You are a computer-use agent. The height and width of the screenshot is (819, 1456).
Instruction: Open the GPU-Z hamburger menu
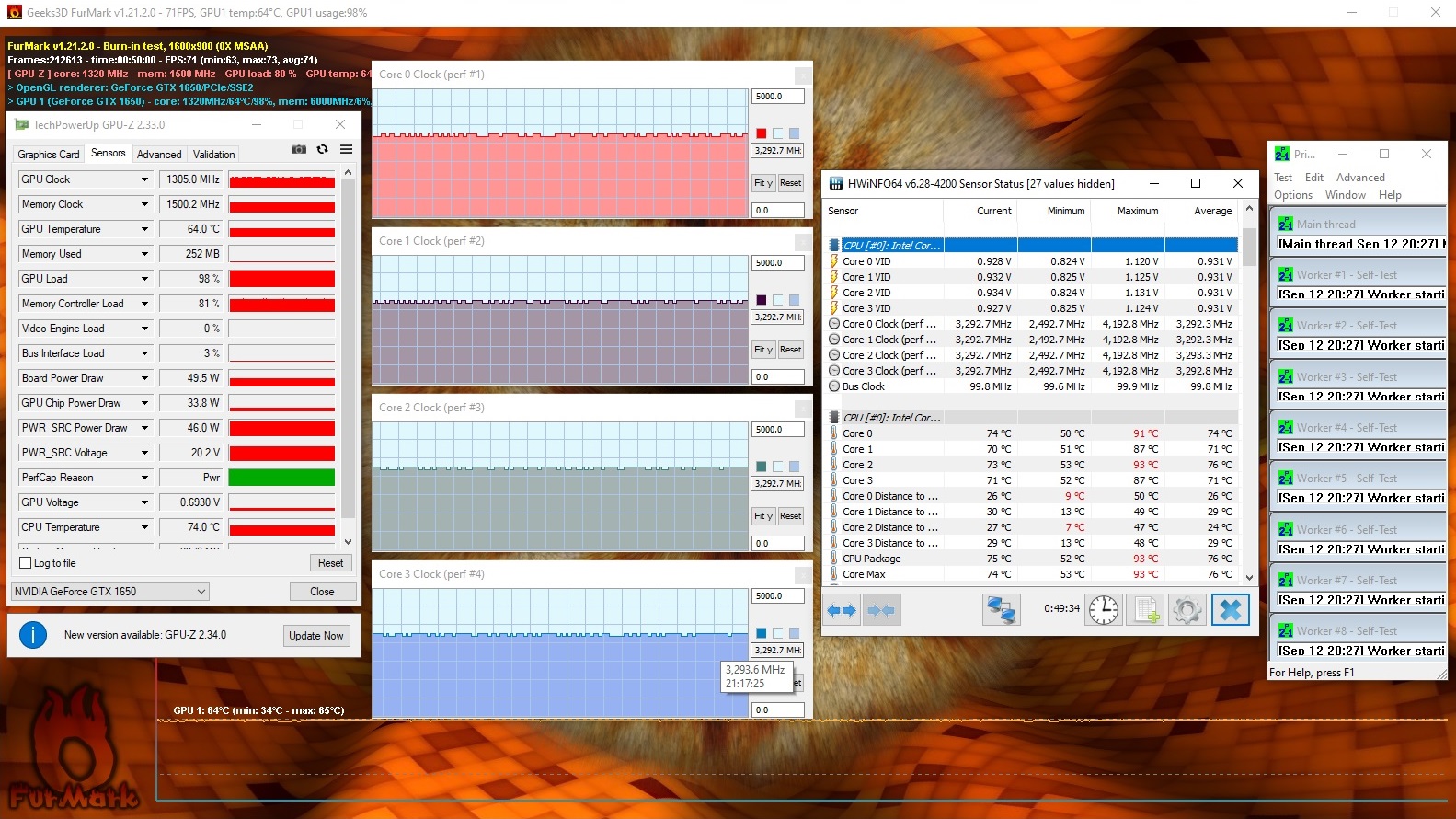(347, 149)
